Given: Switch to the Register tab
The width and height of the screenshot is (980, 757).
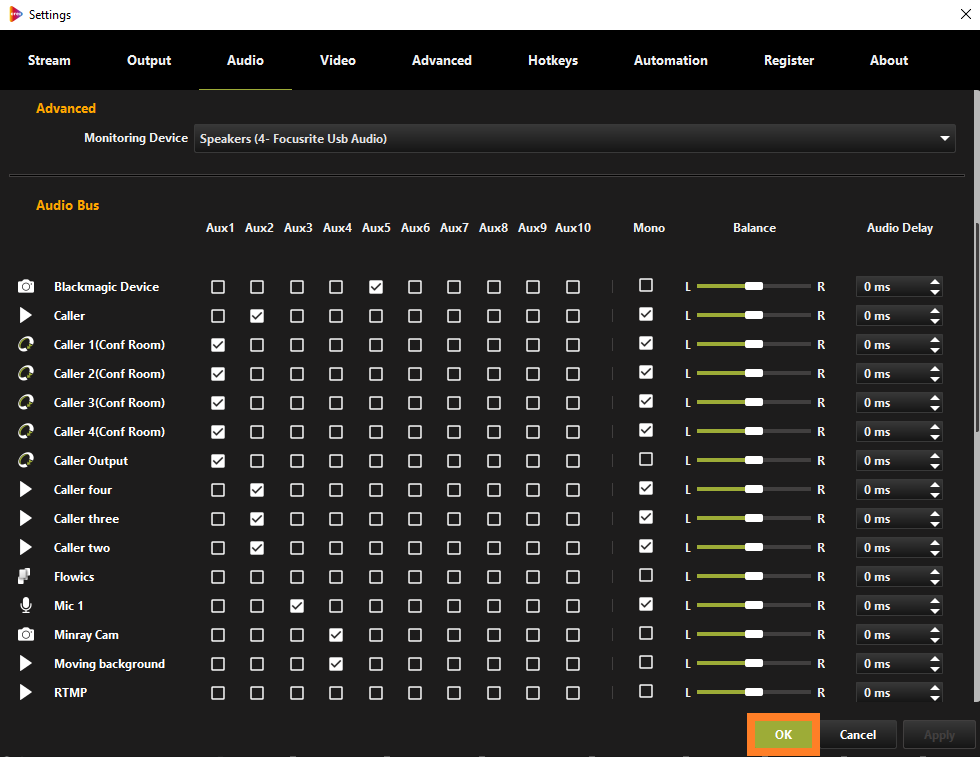Looking at the screenshot, I should coord(789,61).
